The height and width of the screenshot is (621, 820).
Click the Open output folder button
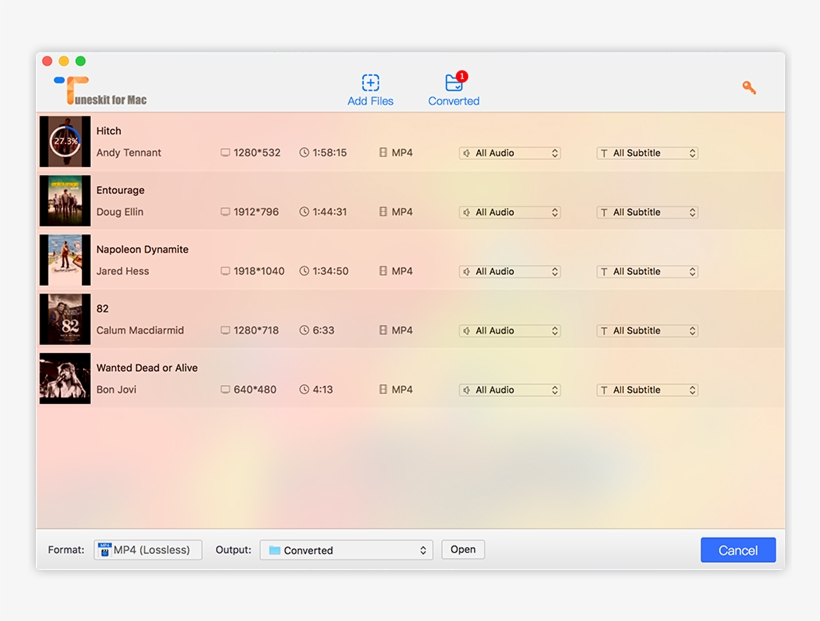click(x=463, y=549)
